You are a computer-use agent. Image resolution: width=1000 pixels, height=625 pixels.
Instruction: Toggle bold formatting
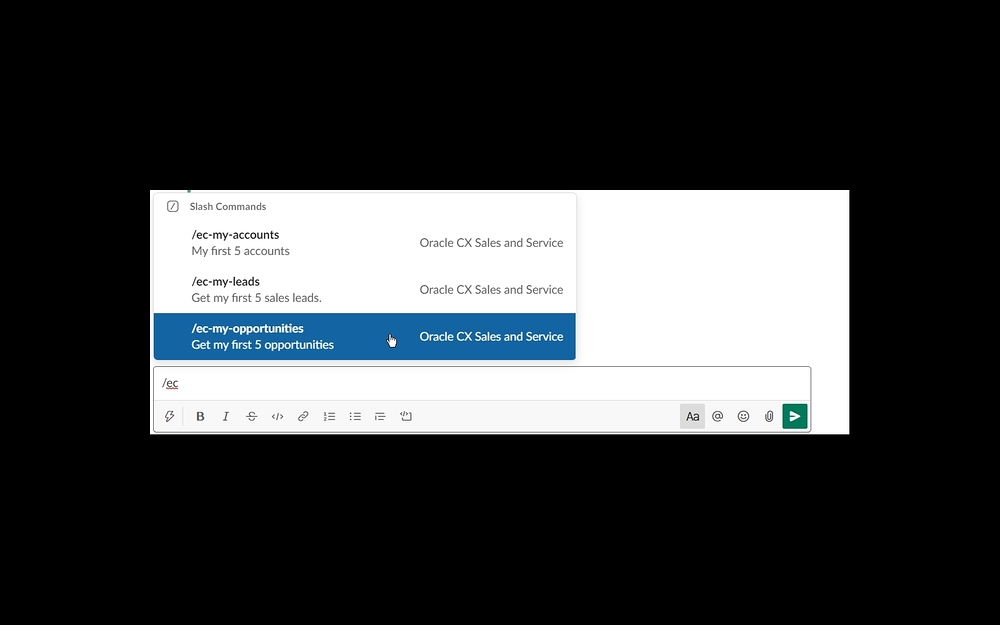pyautogui.click(x=200, y=416)
